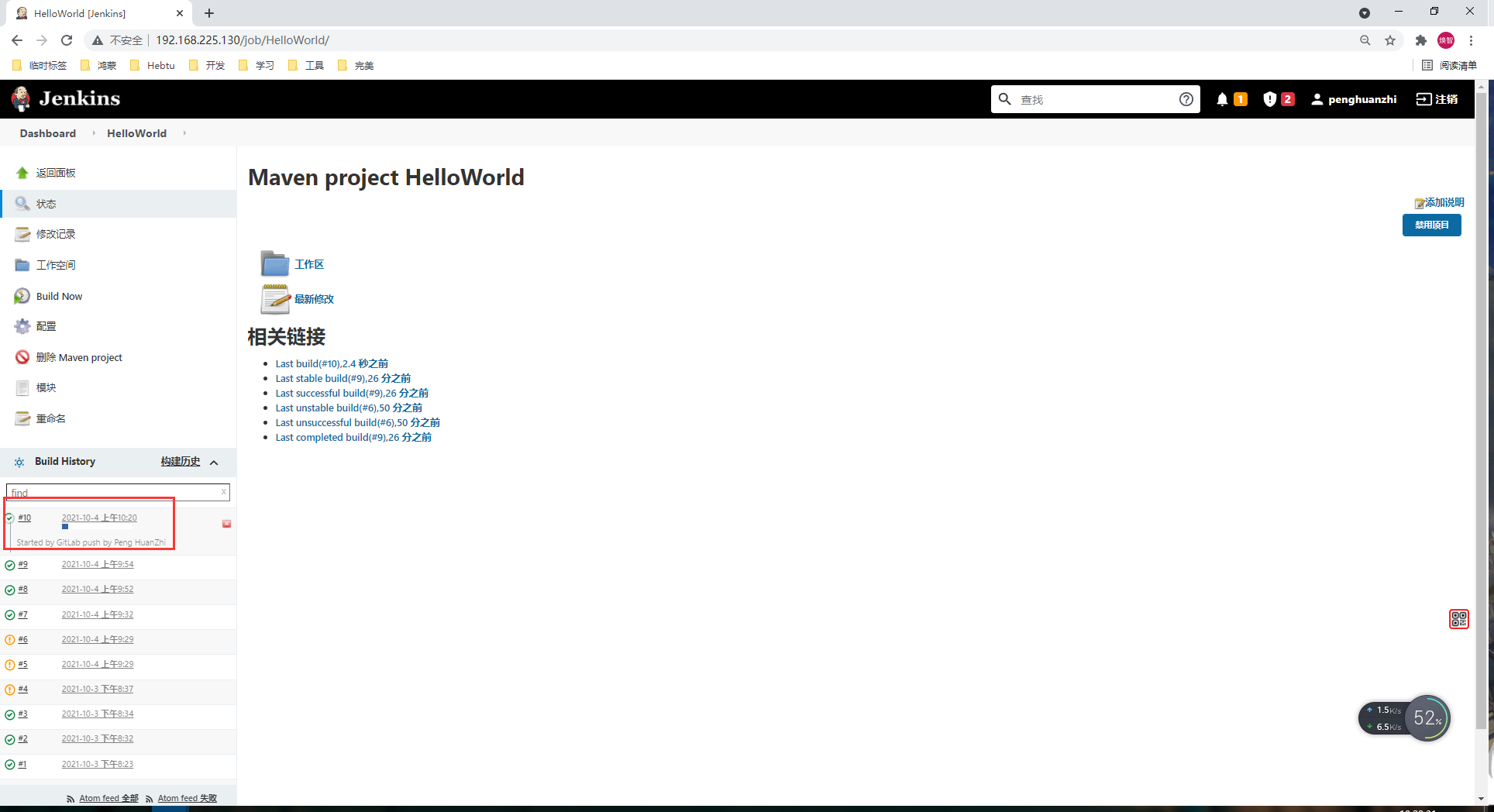Open build #9 timestamp 上午9:54
Screen dimensions: 1494x812
click(98, 564)
